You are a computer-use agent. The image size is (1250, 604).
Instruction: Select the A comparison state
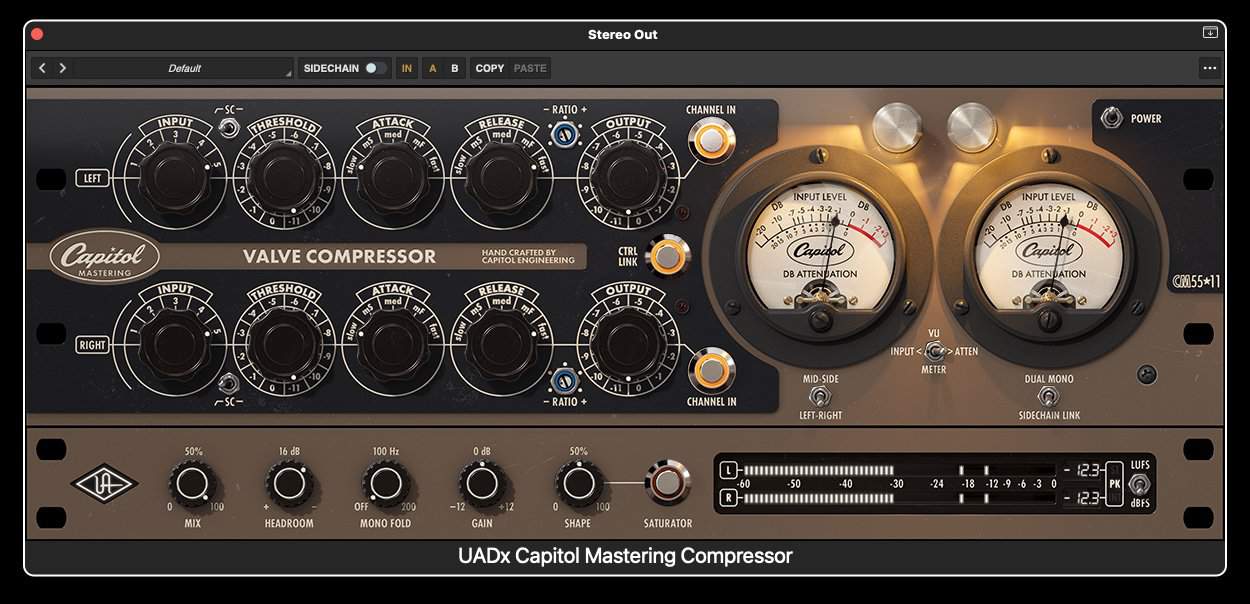point(433,68)
